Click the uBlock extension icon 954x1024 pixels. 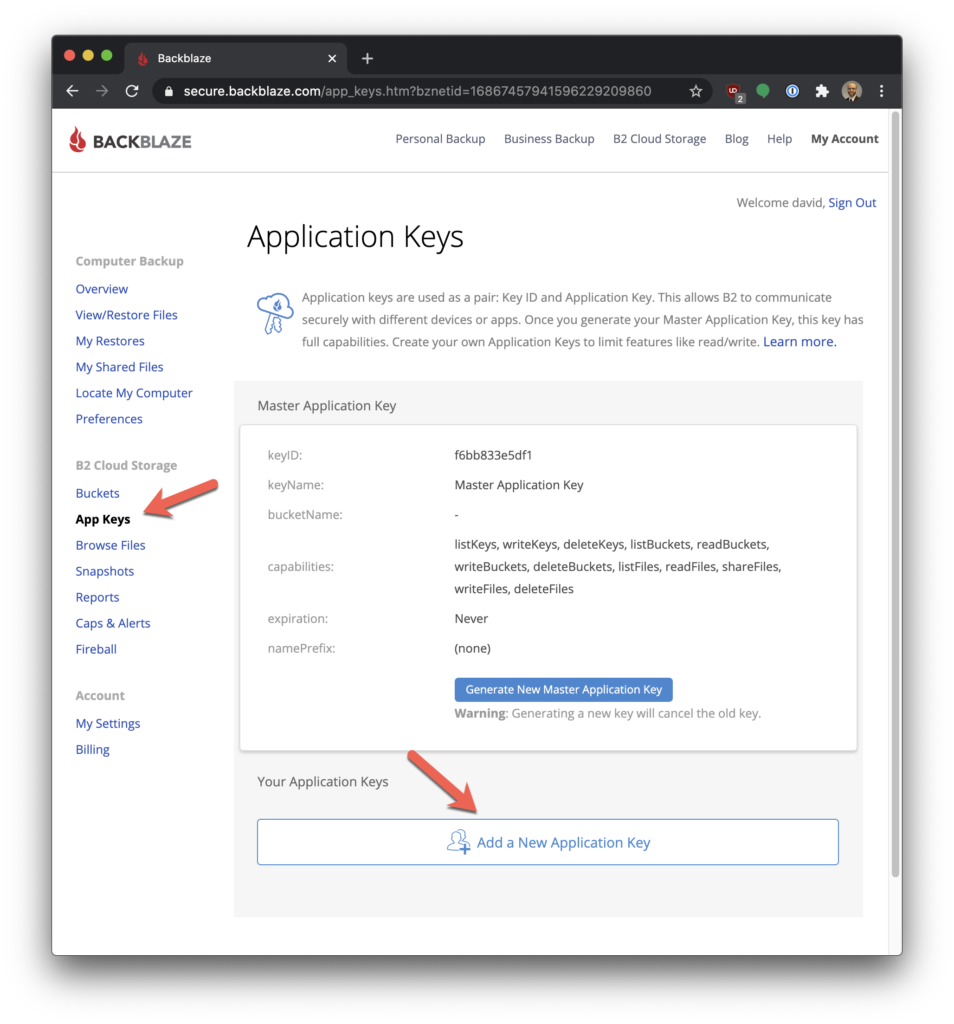click(x=734, y=91)
